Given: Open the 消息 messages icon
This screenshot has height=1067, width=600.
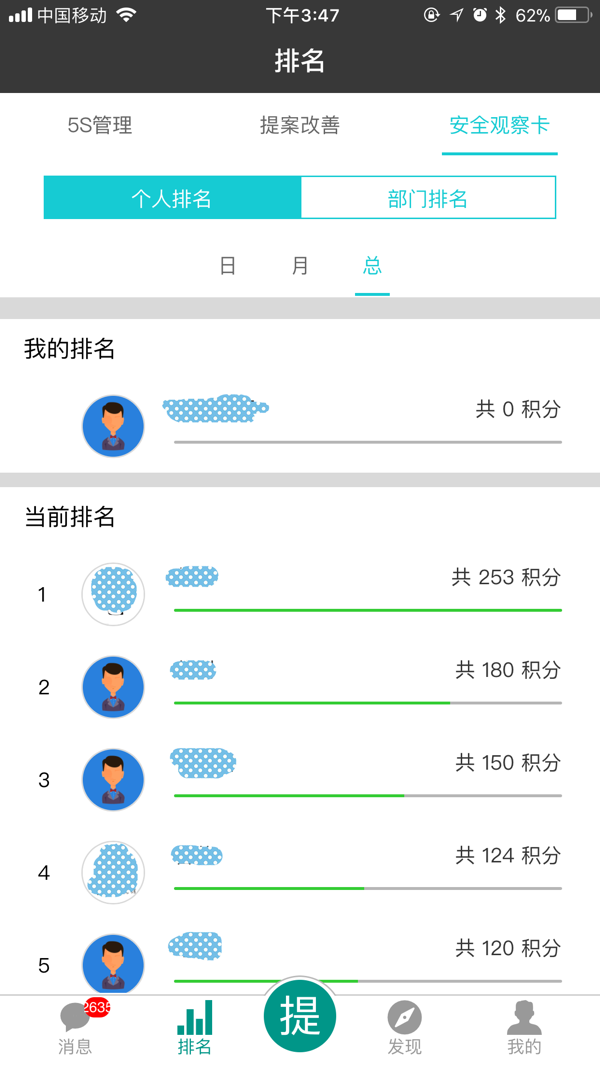Looking at the screenshot, I should [x=74, y=1018].
